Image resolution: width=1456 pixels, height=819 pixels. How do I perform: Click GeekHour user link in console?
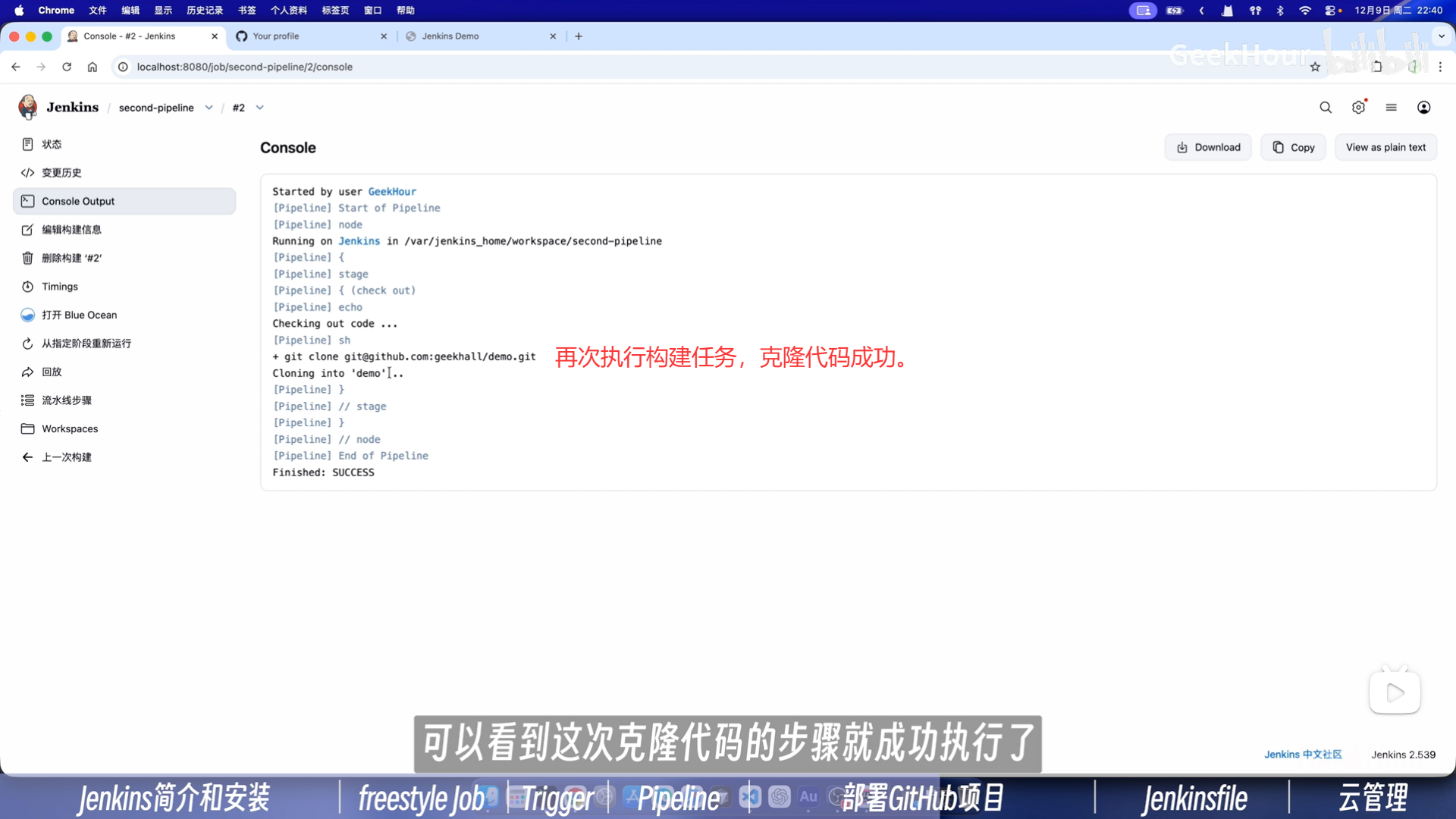click(x=392, y=191)
